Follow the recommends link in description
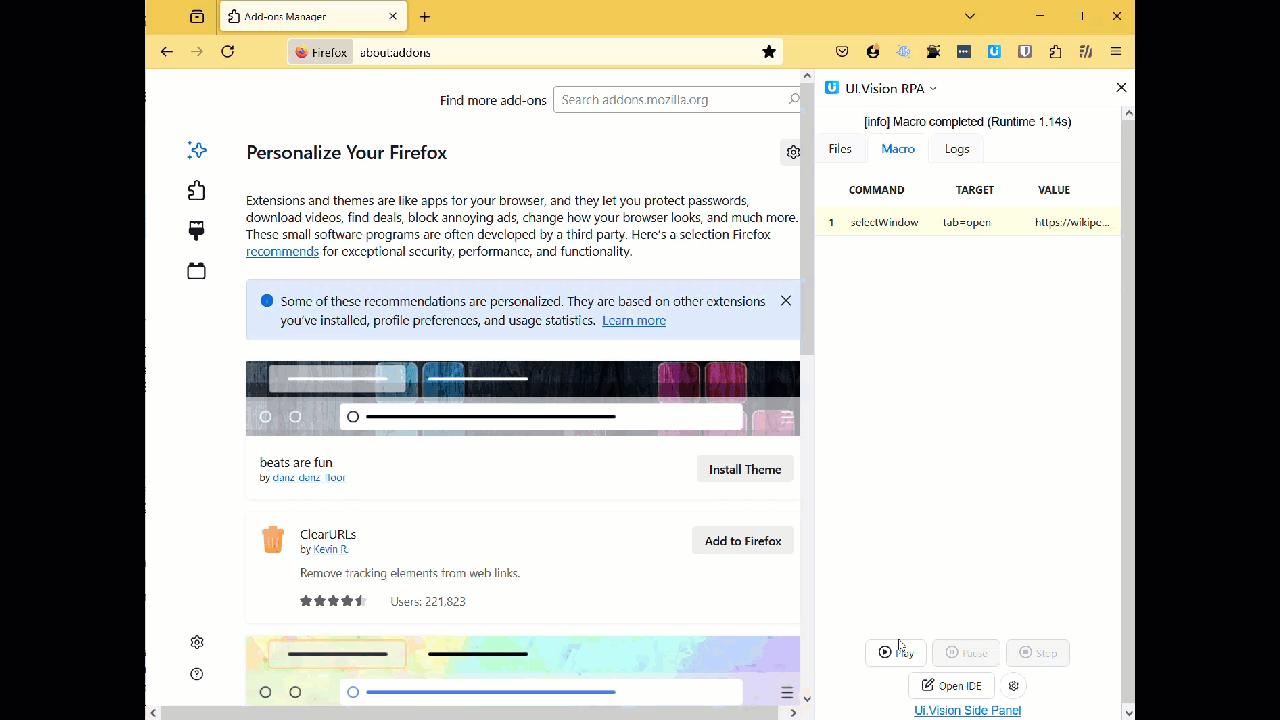 tap(282, 251)
